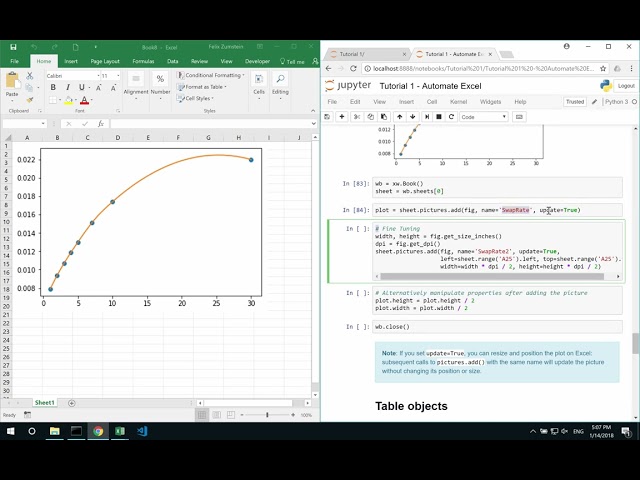Open the font size 11 dropdown
The width and height of the screenshot is (640, 480).
(x=118, y=76)
